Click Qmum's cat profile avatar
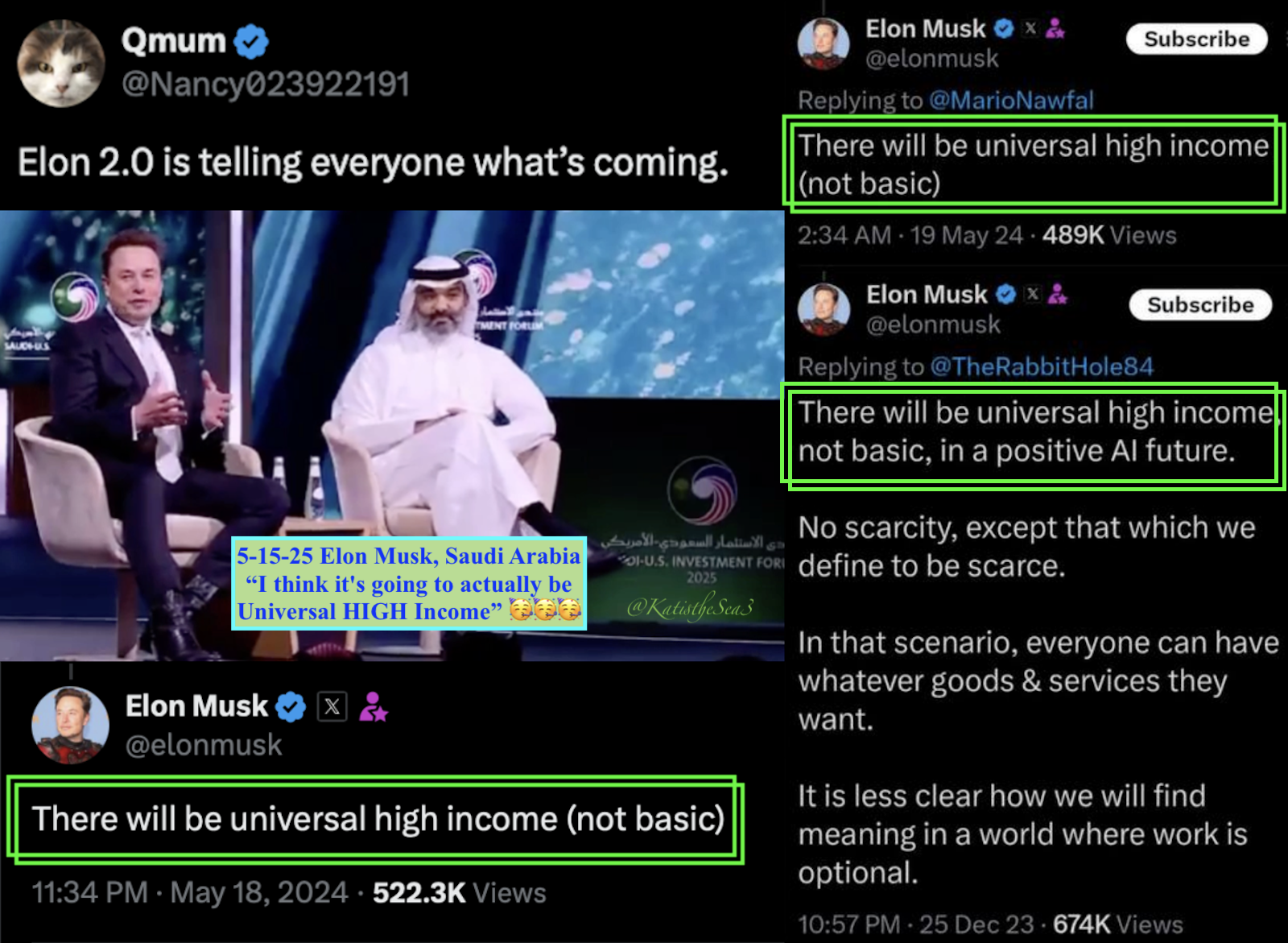 click(x=61, y=64)
